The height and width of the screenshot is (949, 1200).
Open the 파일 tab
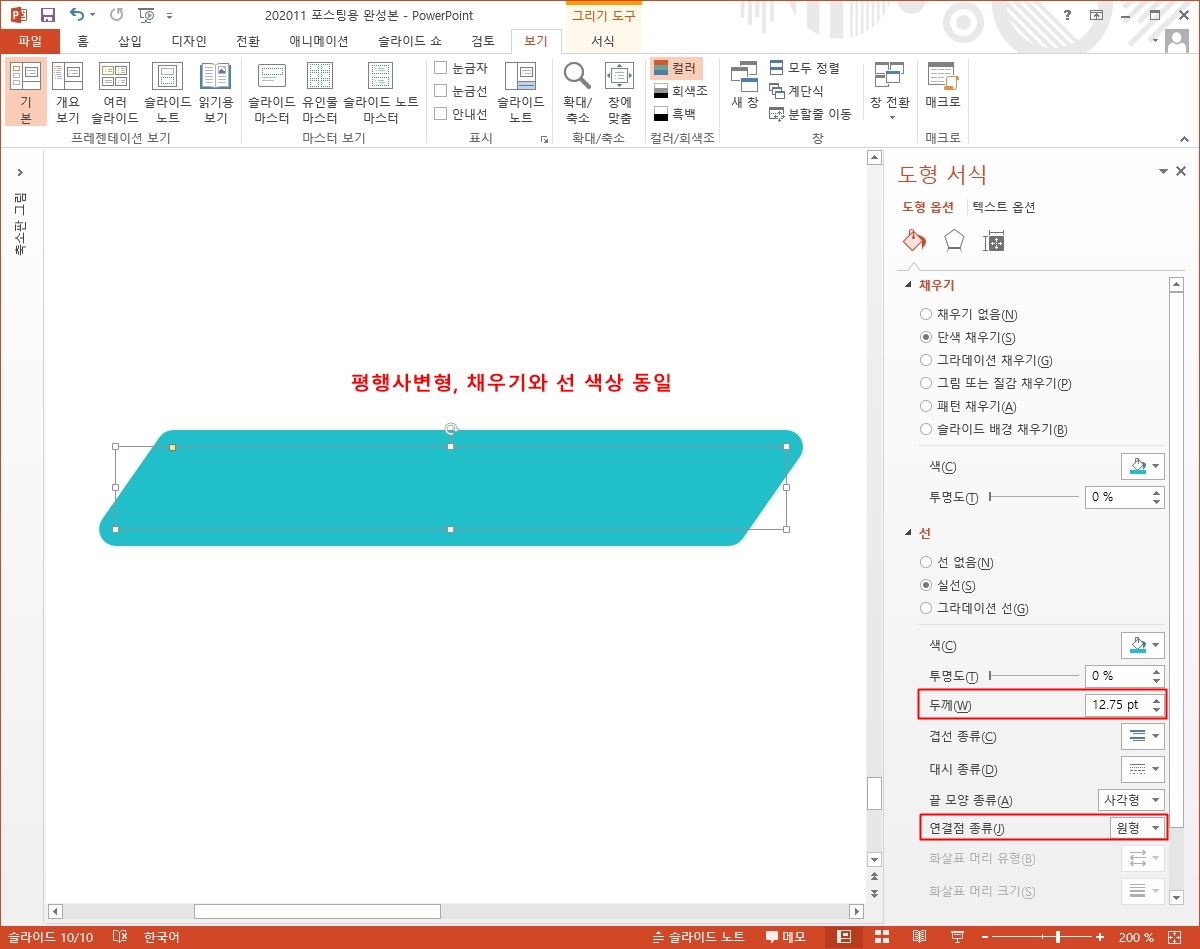click(x=30, y=41)
